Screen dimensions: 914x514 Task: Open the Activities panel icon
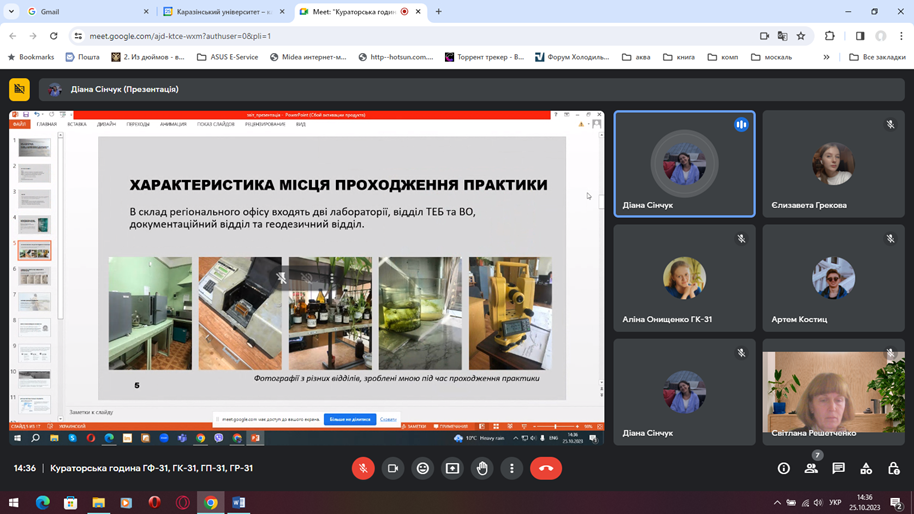coord(866,468)
